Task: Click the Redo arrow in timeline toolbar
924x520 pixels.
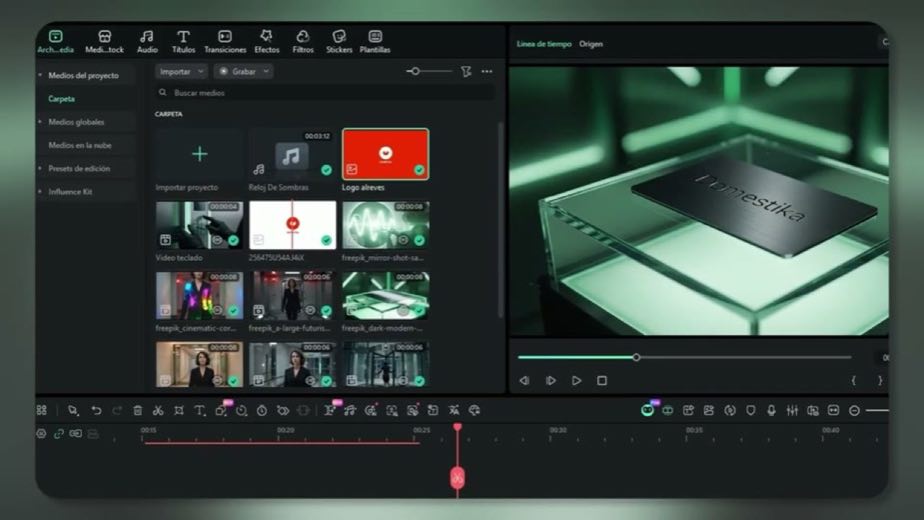Action: tap(117, 410)
